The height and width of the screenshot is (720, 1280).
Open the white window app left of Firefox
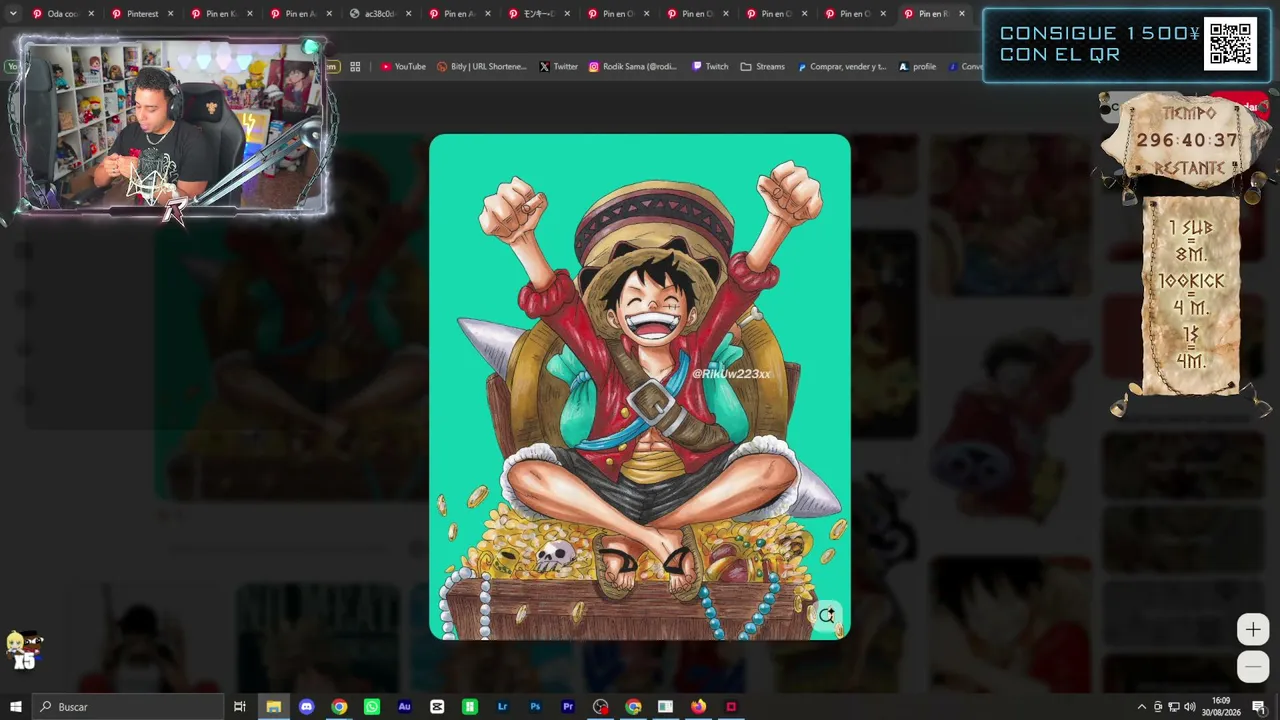(x=665, y=707)
